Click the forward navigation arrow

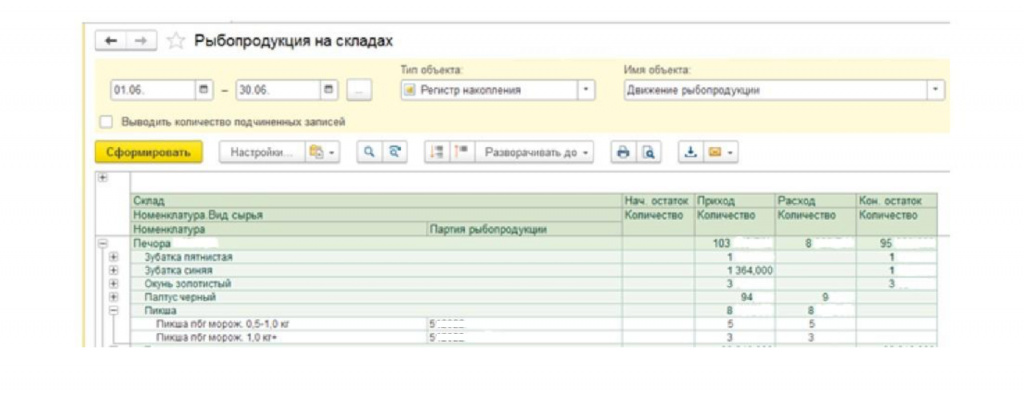(141, 41)
